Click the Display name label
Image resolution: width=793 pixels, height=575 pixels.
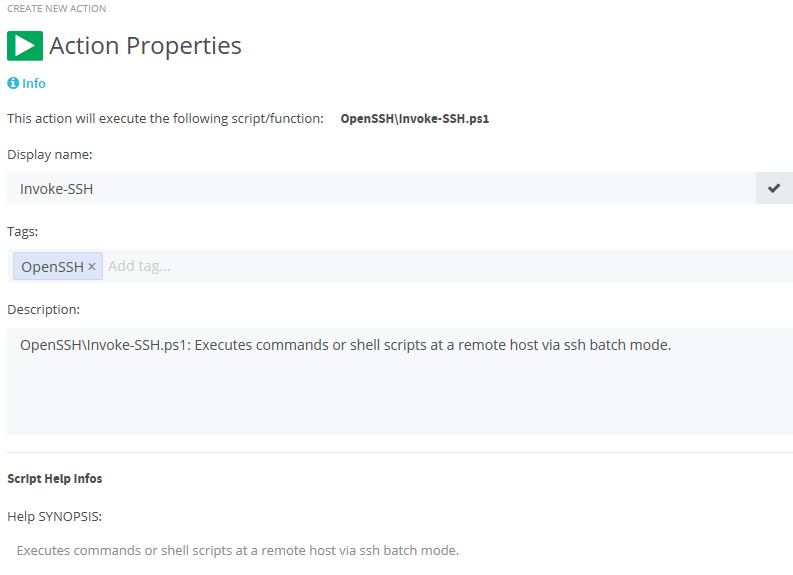click(x=50, y=155)
